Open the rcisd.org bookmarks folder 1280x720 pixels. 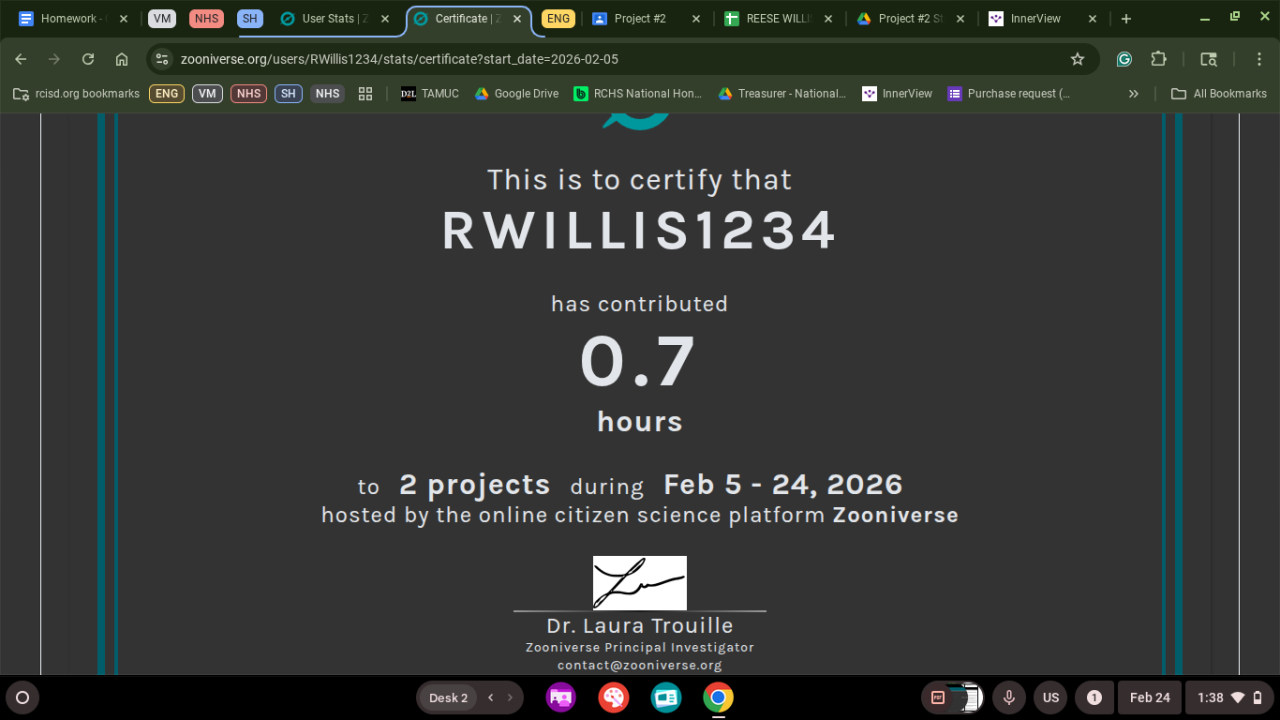(x=76, y=93)
